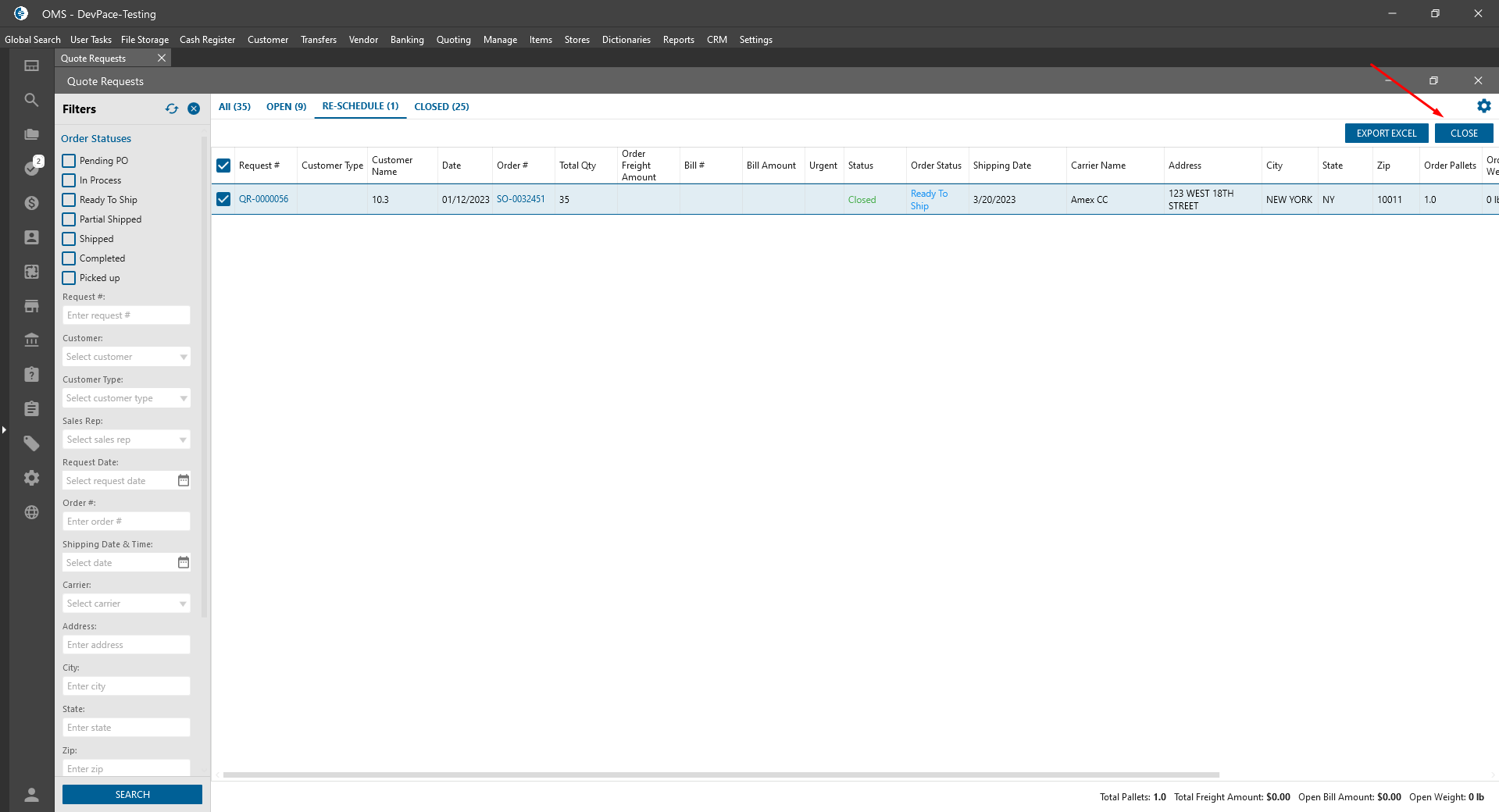Viewport: 1499px width, 812px height.
Task: Close the Quote Requests inner panel
Action: [x=1478, y=80]
